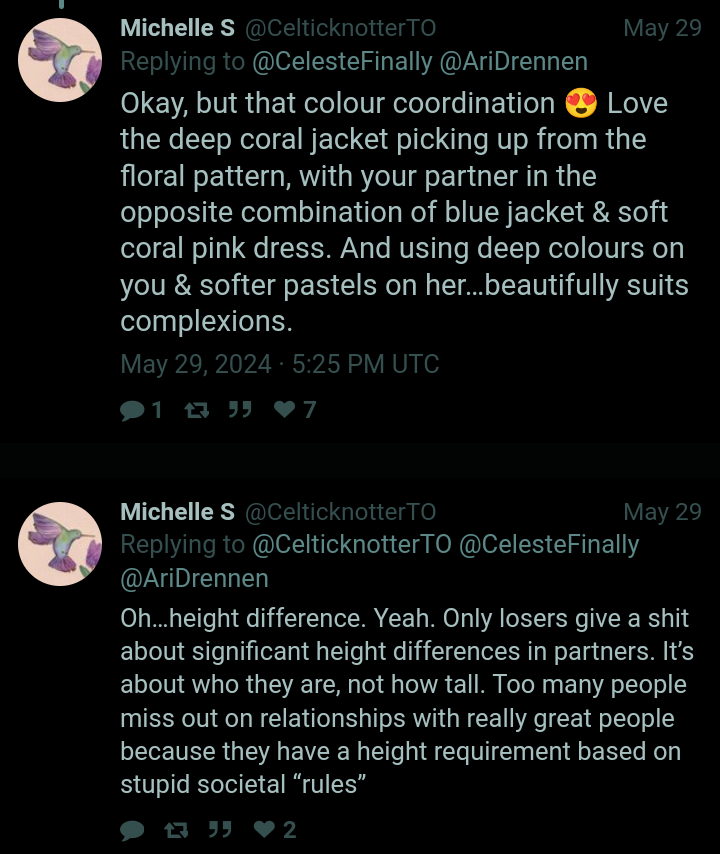Open @CelesteFinally mention in first tweet
Image resolution: width=720 pixels, height=854 pixels.
coord(342,62)
